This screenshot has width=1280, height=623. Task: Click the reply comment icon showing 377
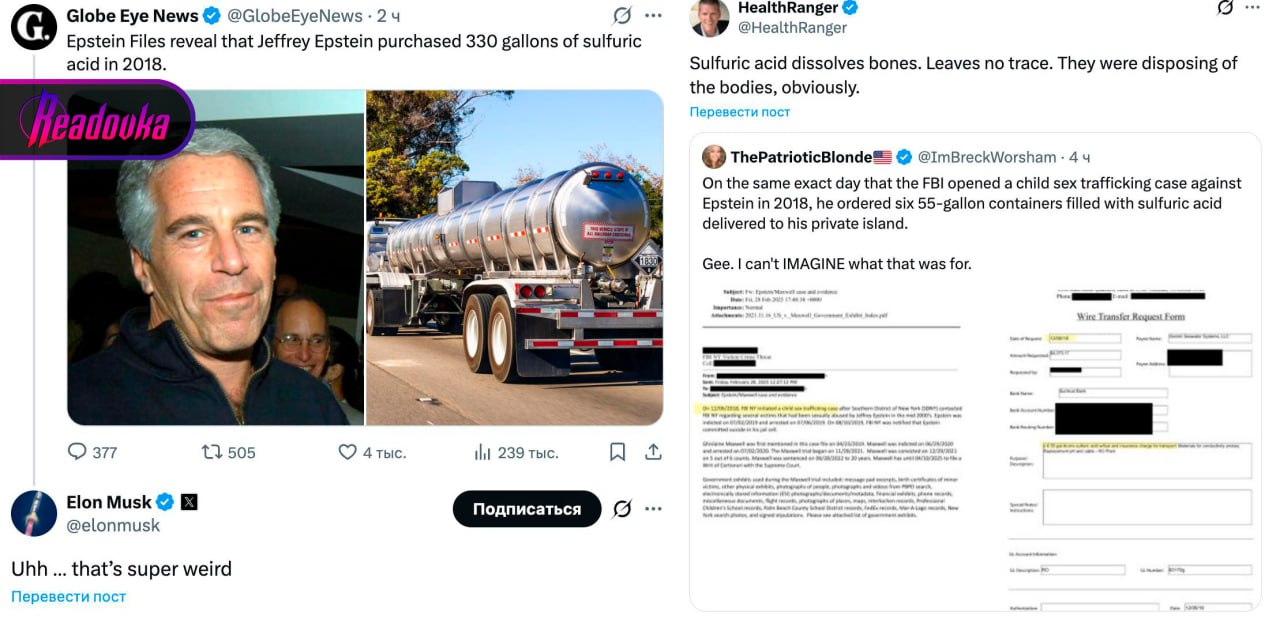pyautogui.click(x=78, y=452)
